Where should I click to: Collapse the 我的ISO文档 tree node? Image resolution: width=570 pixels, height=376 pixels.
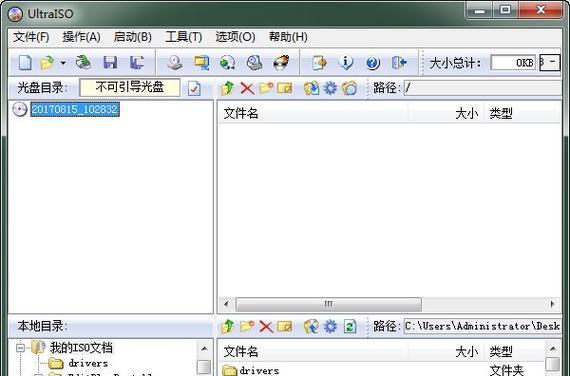(21, 348)
